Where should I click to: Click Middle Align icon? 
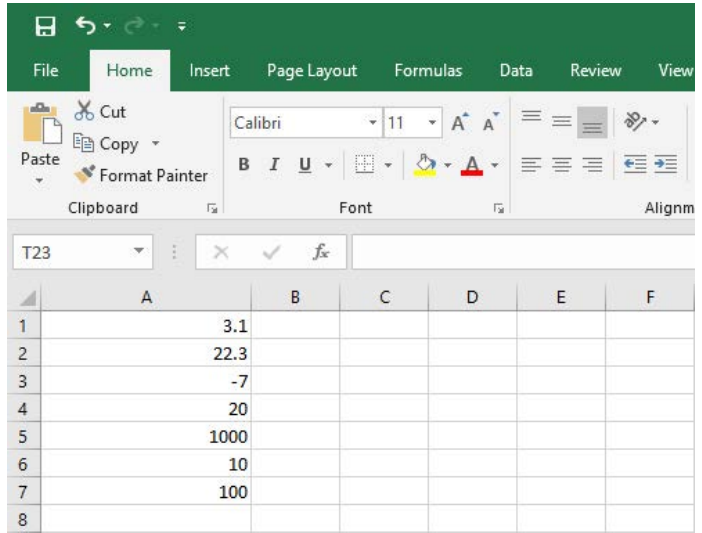561,122
